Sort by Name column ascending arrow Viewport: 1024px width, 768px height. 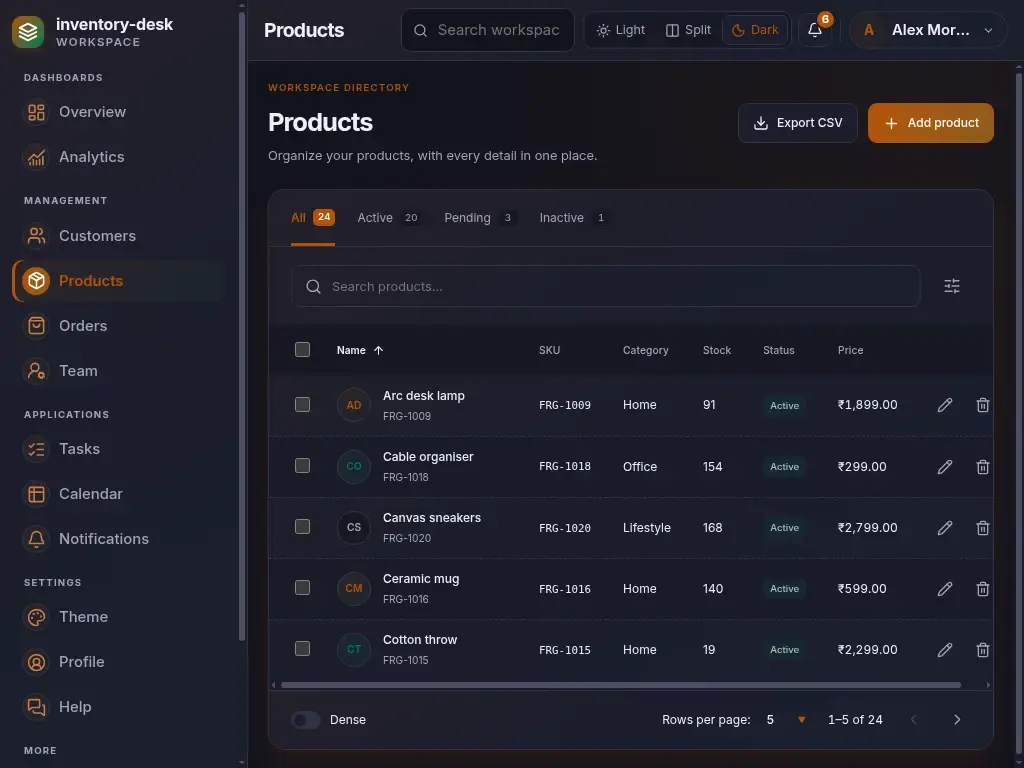(378, 350)
